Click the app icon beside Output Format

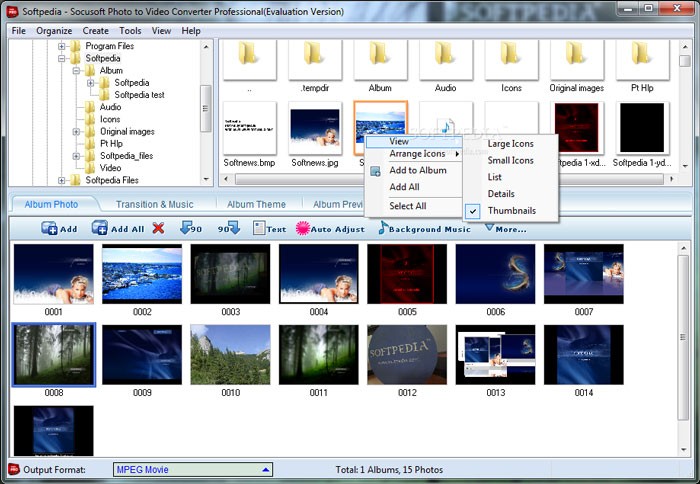14,469
